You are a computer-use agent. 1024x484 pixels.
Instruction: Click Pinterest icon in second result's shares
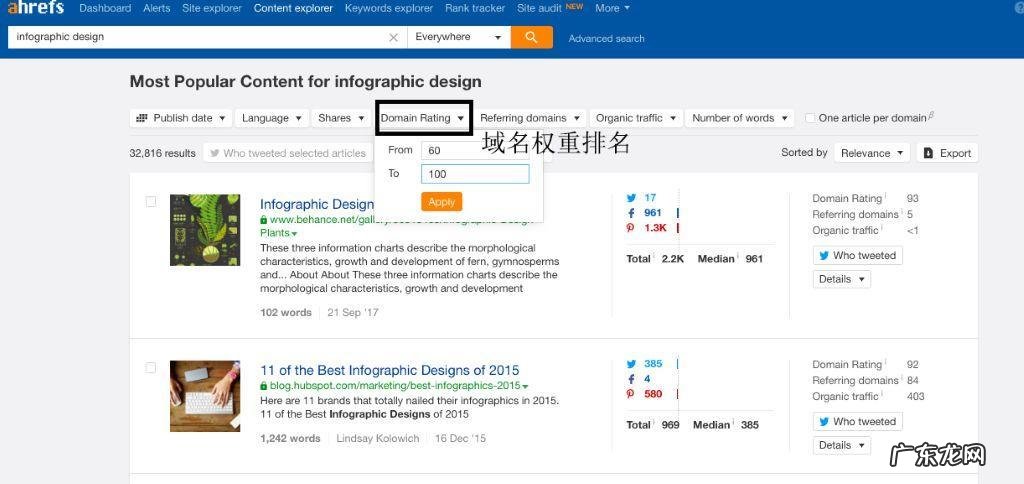click(631, 394)
